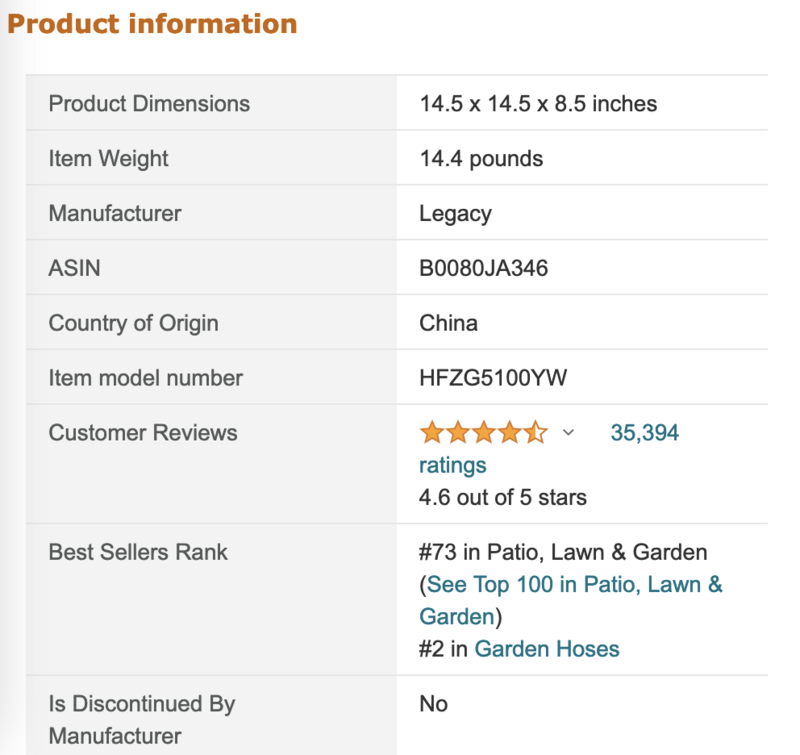Click the Item Weight label

coord(108,158)
